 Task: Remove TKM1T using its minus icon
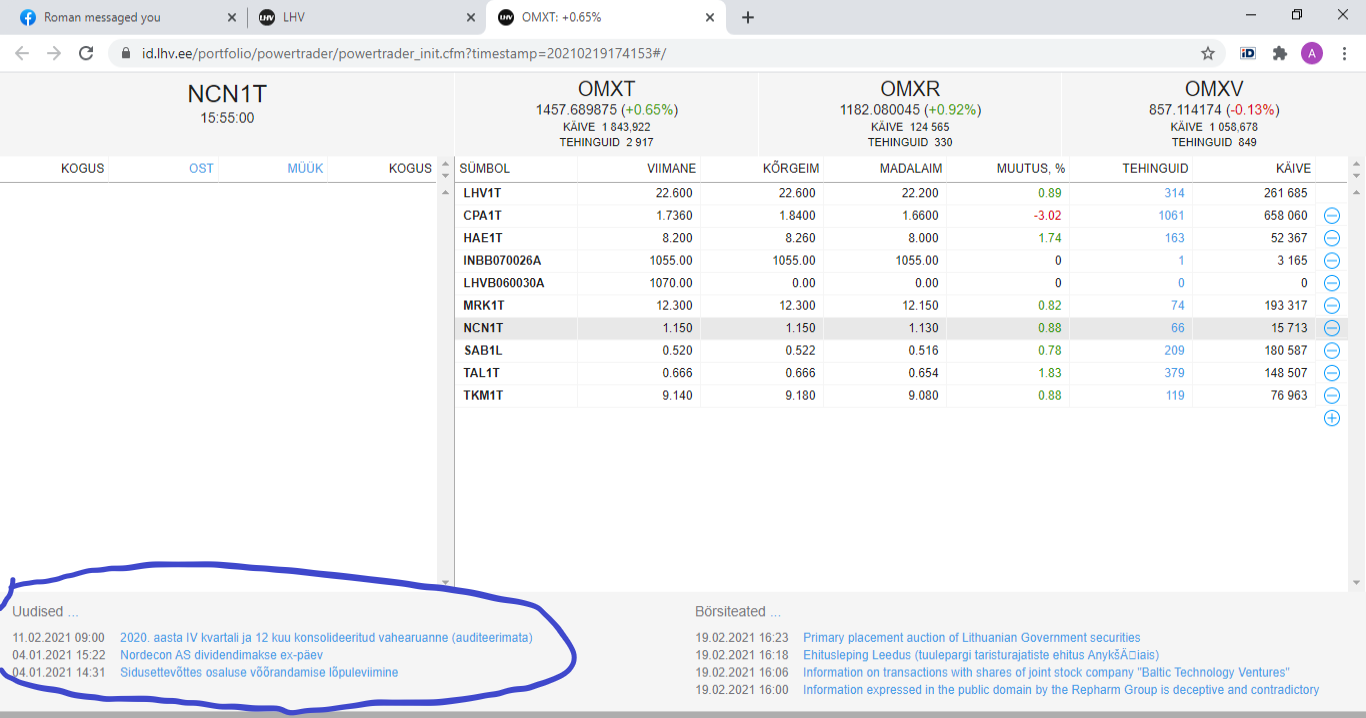(1331, 396)
